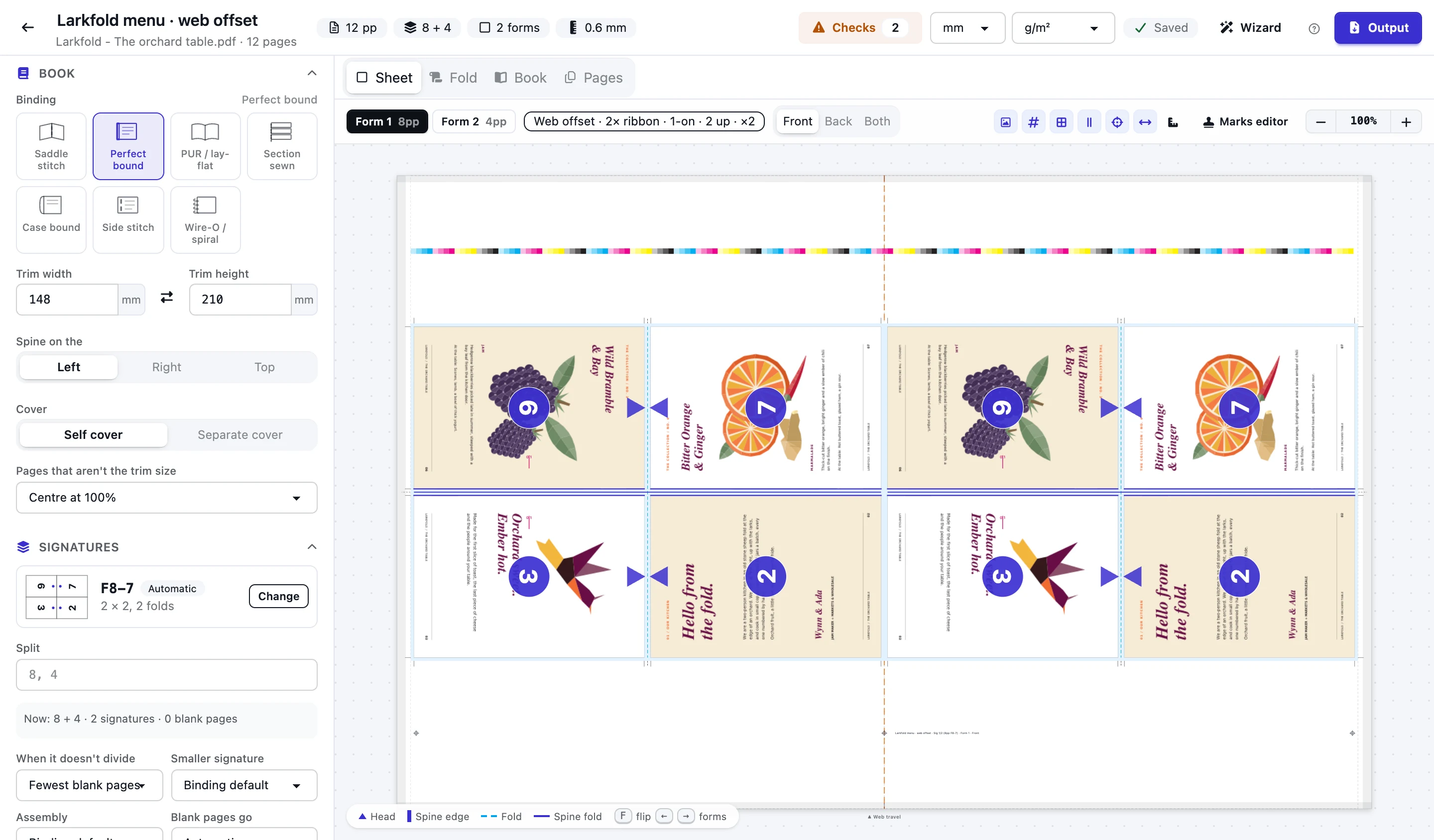1434x840 pixels.
Task: Switch to the Pages tab
Action: 594,77
